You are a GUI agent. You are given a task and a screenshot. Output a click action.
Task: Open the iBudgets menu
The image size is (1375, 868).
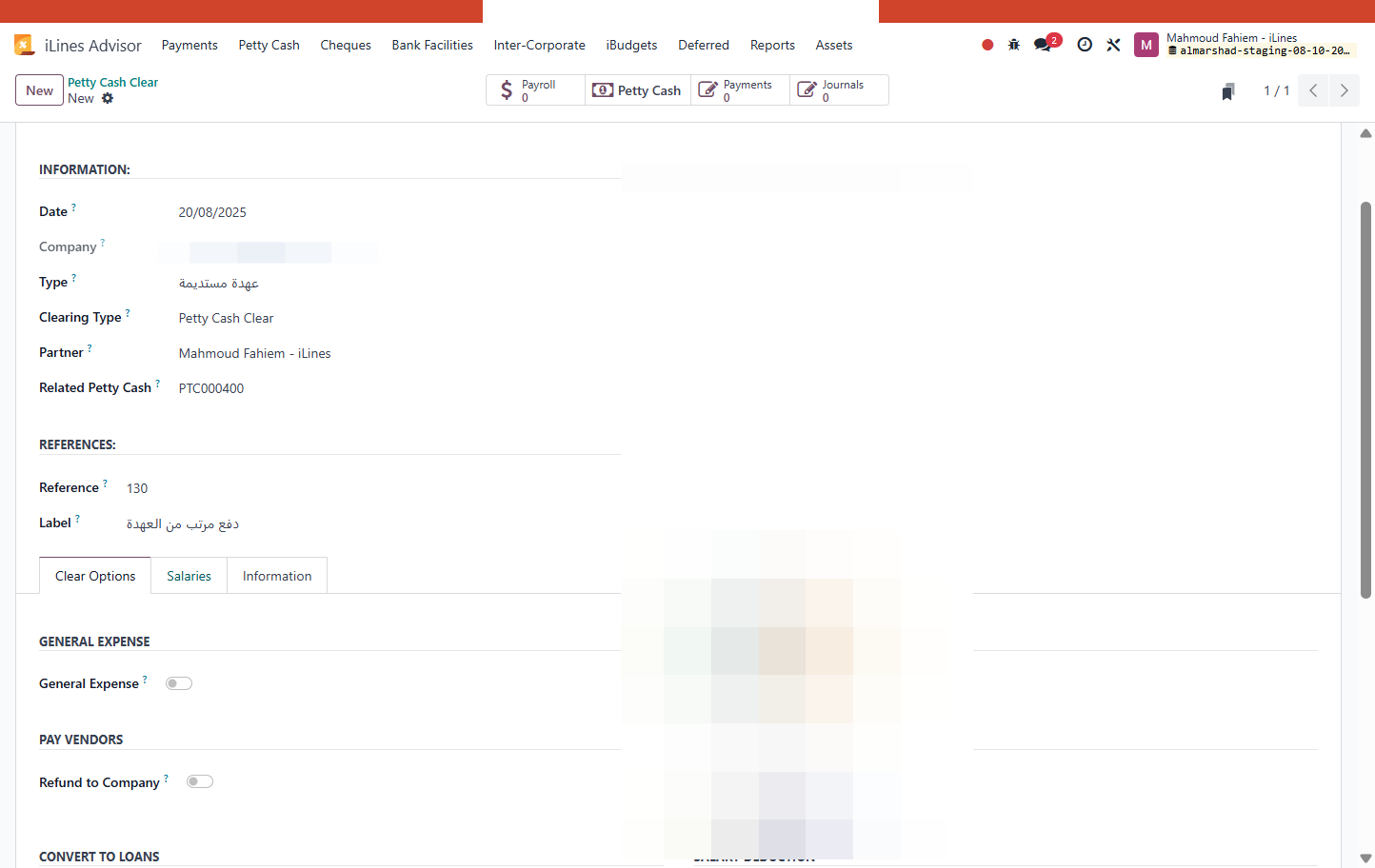coord(631,45)
